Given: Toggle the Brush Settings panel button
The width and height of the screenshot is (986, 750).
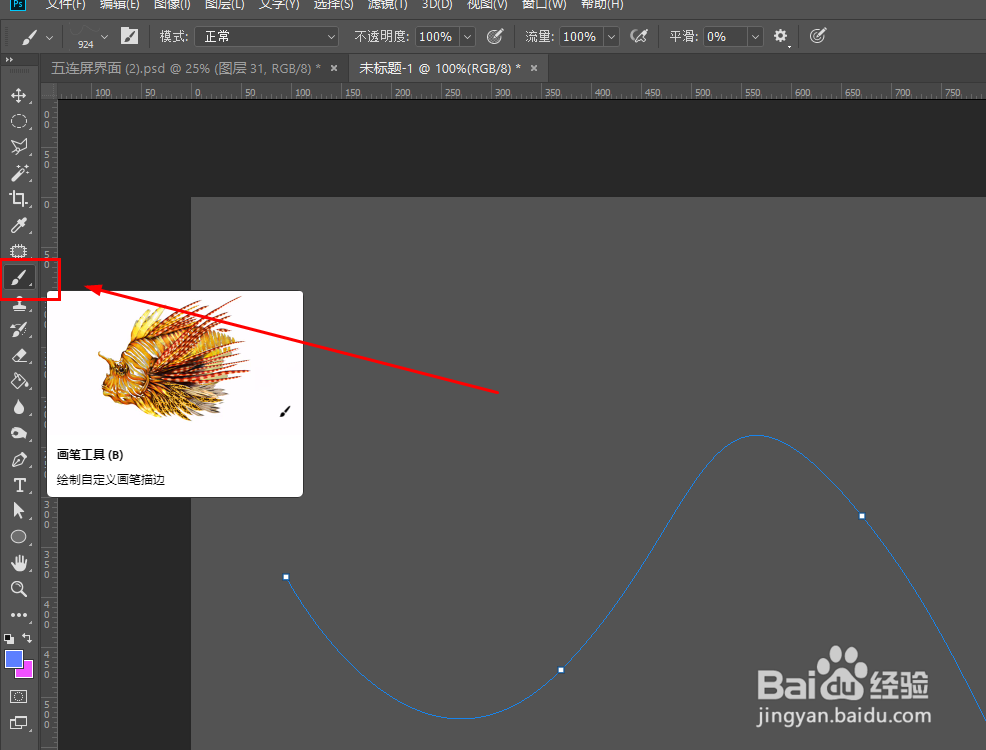Looking at the screenshot, I should pyautogui.click(x=130, y=36).
